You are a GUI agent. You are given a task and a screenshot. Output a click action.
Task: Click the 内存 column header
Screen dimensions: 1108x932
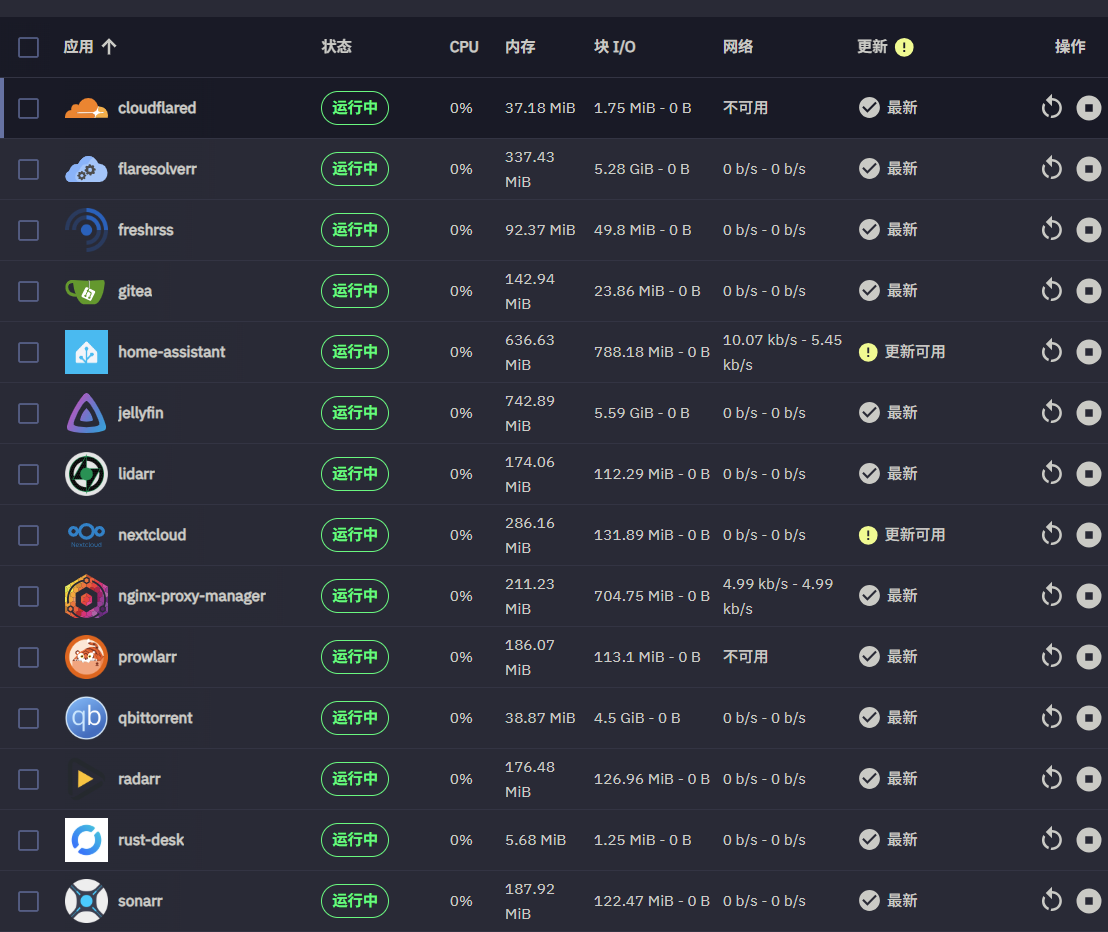(x=519, y=47)
